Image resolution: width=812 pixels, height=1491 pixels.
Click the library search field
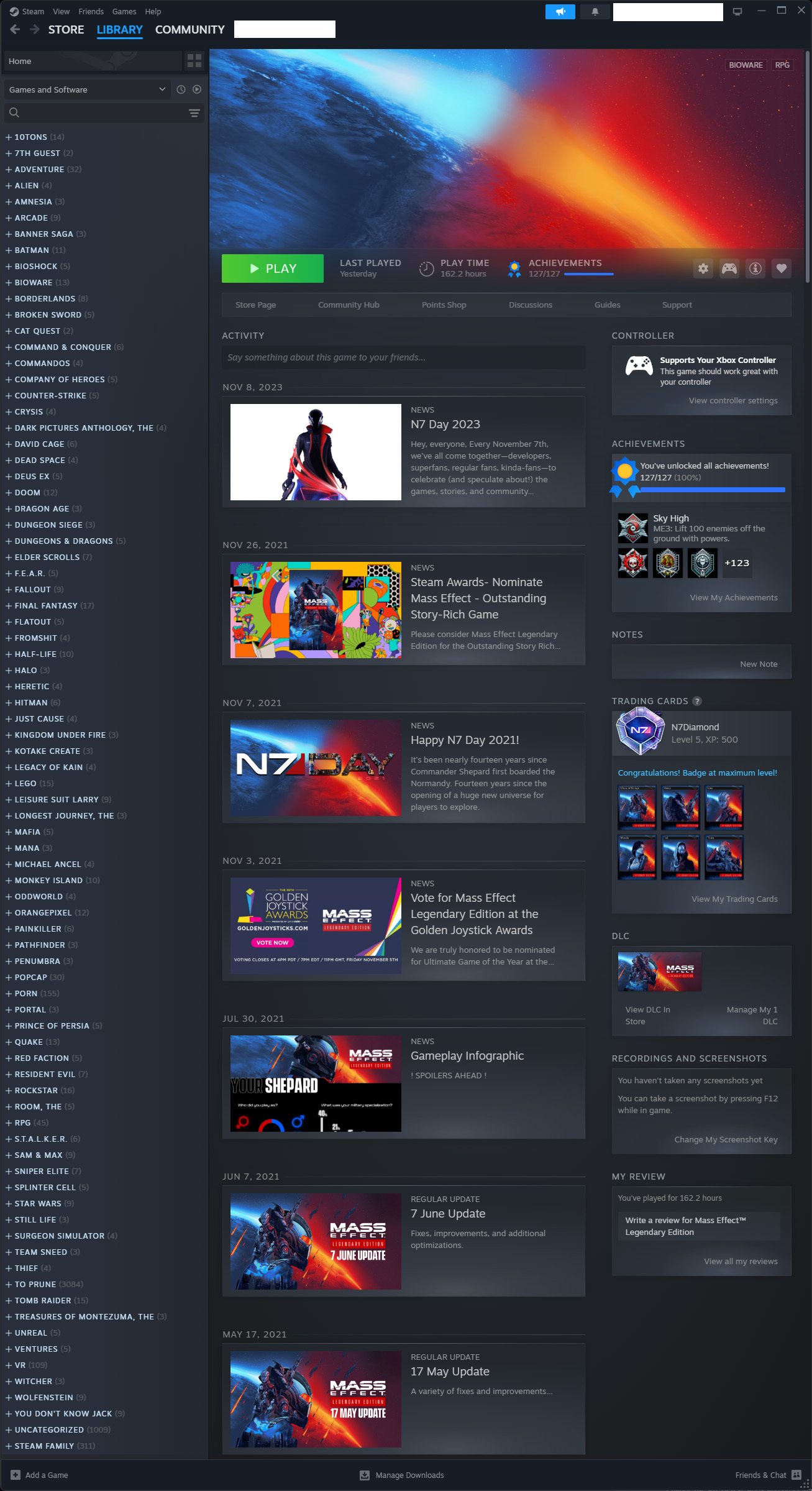(x=104, y=113)
